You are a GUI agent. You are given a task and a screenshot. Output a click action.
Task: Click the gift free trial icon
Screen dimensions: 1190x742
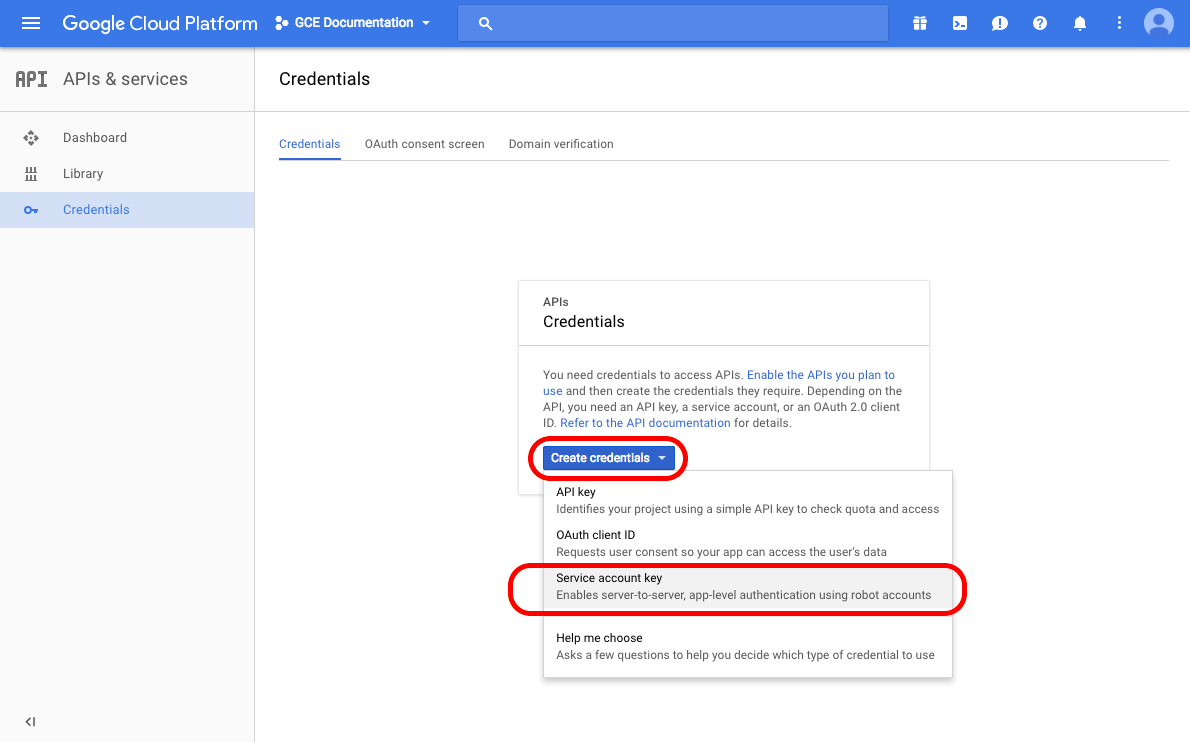pos(920,24)
